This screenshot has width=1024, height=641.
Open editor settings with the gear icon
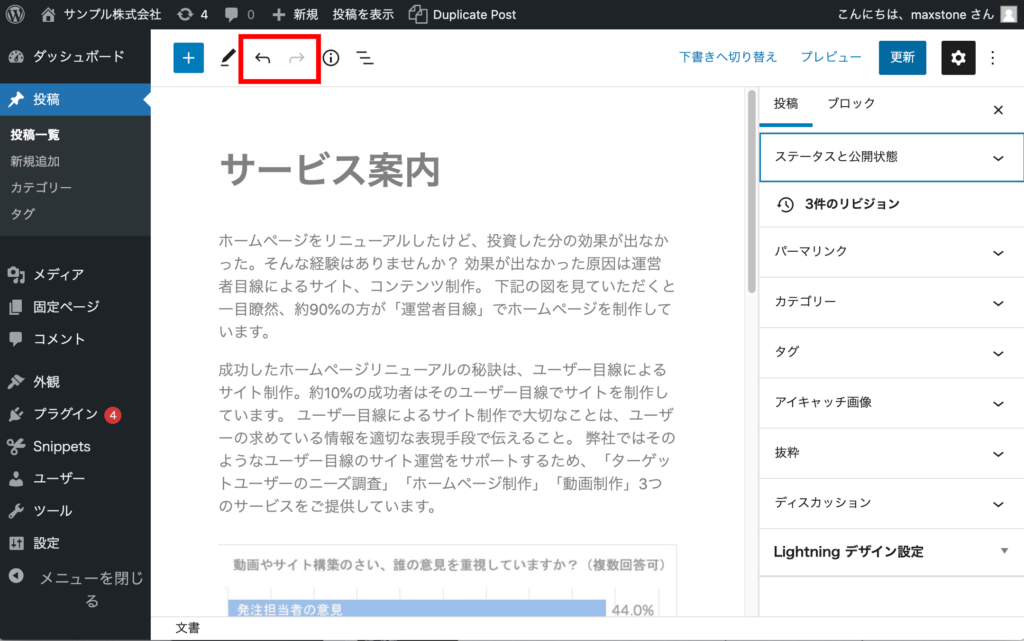coord(957,58)
